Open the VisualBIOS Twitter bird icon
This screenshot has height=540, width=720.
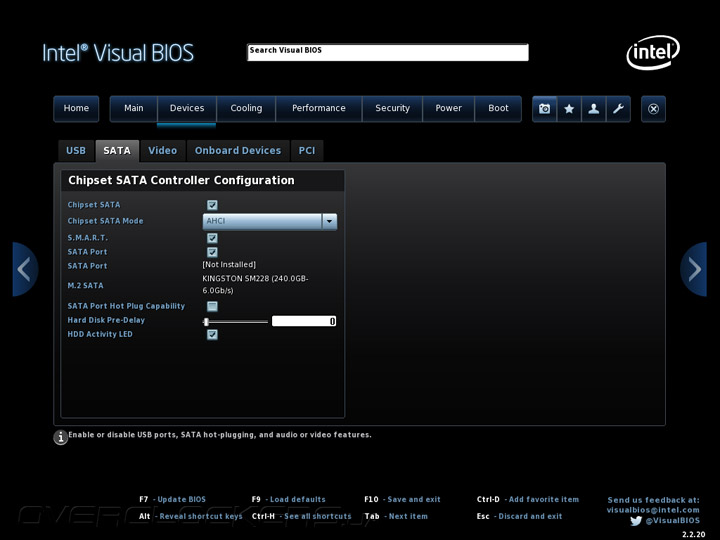[636, 521]
